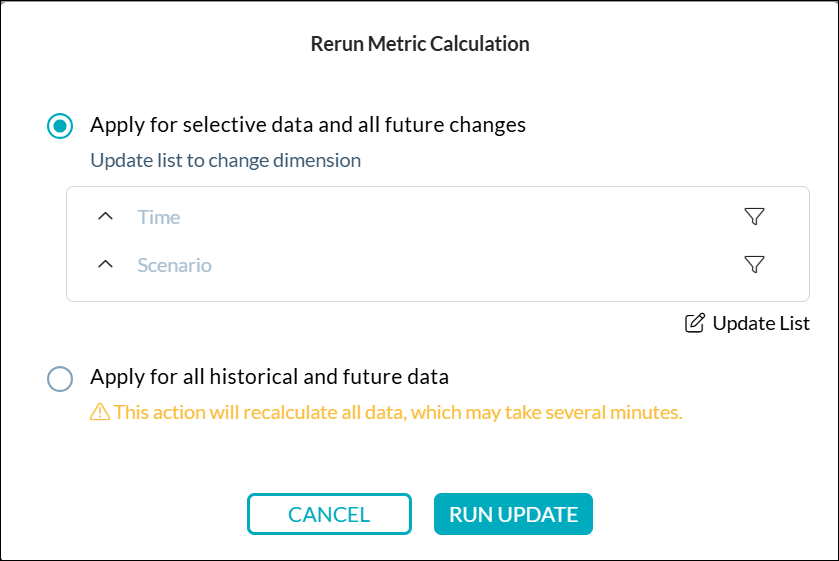Click the empty middle of the Time row
Viewport: 839px width, 561px height.
(x=450, y=217)
